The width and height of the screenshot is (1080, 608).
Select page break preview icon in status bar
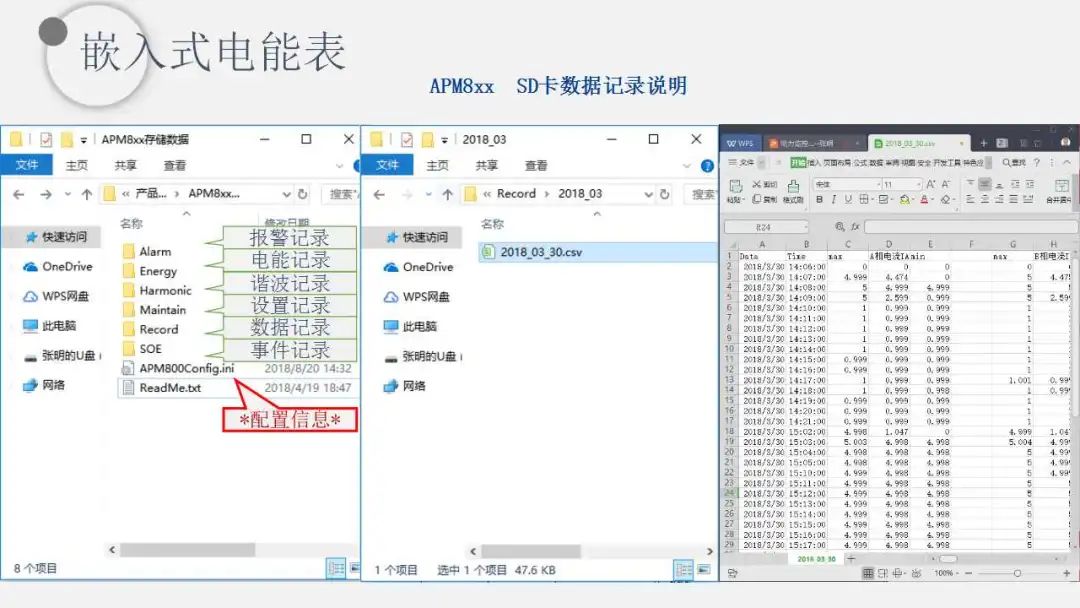[x=881, y=572]
